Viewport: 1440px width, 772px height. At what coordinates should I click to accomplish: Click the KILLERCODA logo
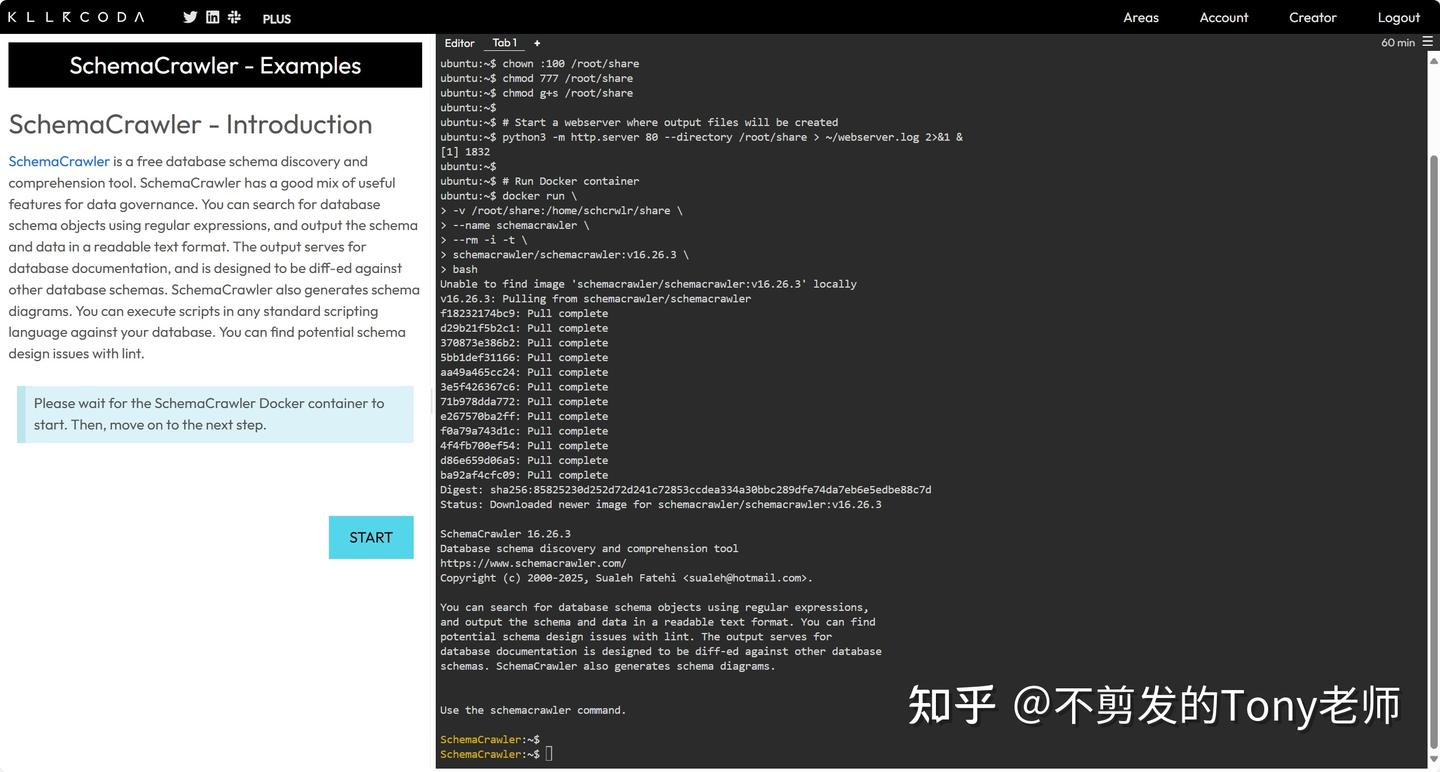(74, 17)
